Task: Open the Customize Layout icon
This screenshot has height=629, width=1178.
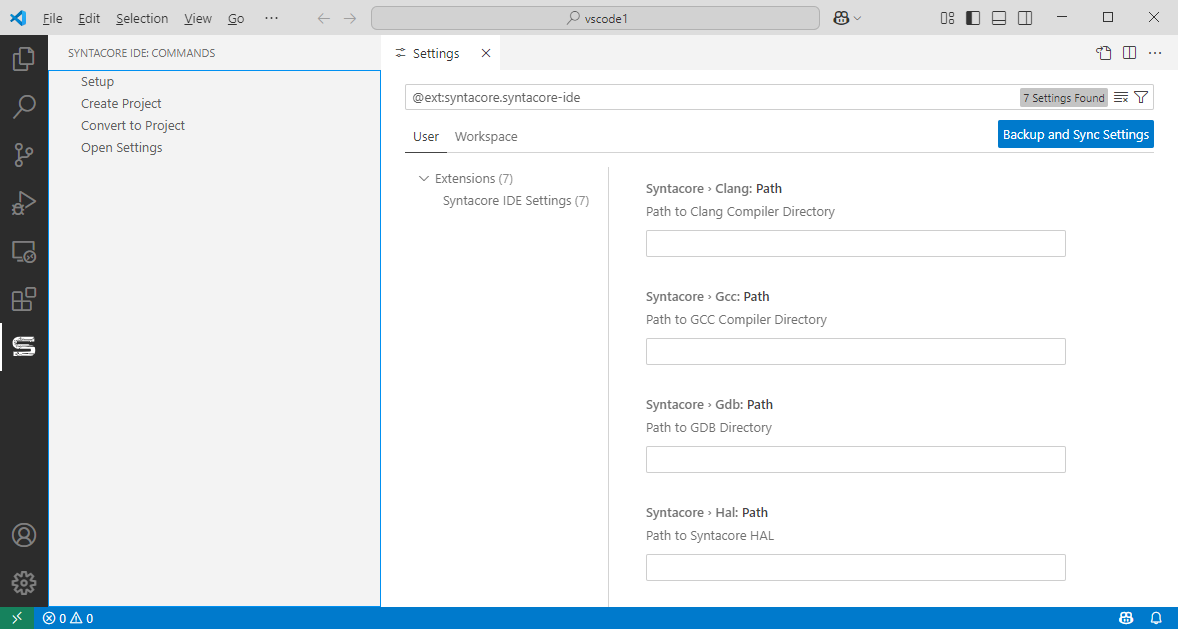Action: pos(947,18)
